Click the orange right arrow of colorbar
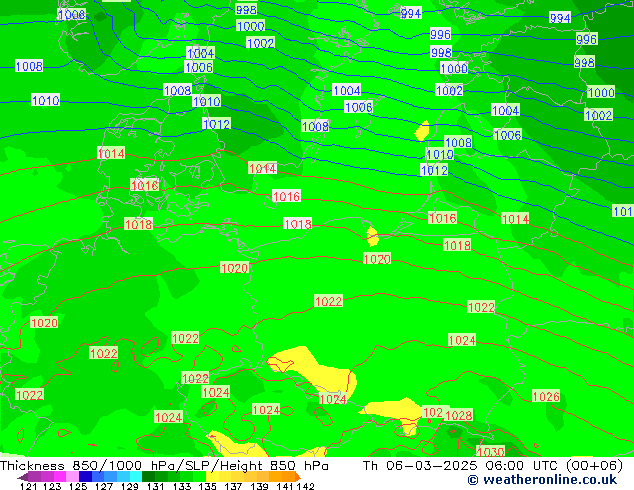The image size is (634, 490). coord(298,477)
